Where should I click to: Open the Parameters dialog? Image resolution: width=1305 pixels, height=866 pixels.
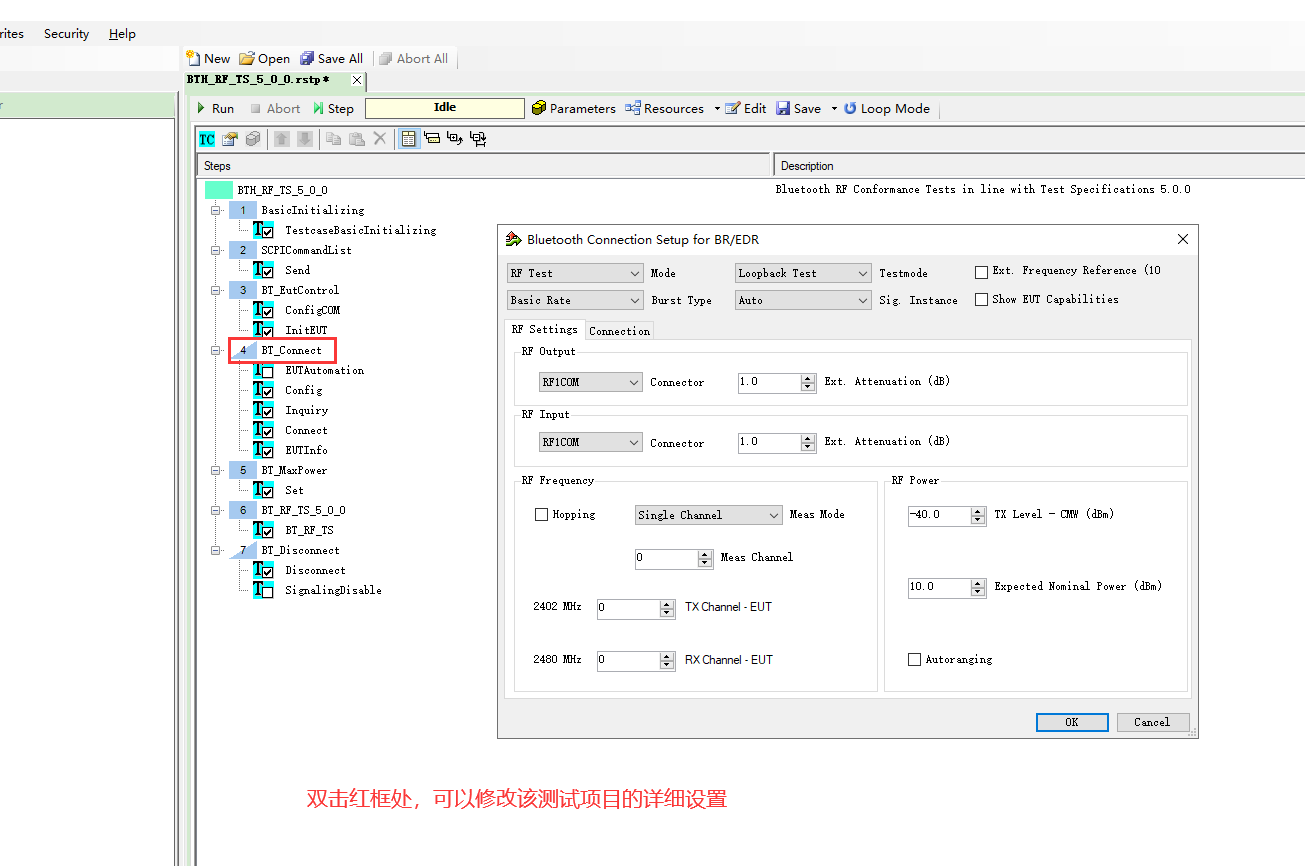574,108
